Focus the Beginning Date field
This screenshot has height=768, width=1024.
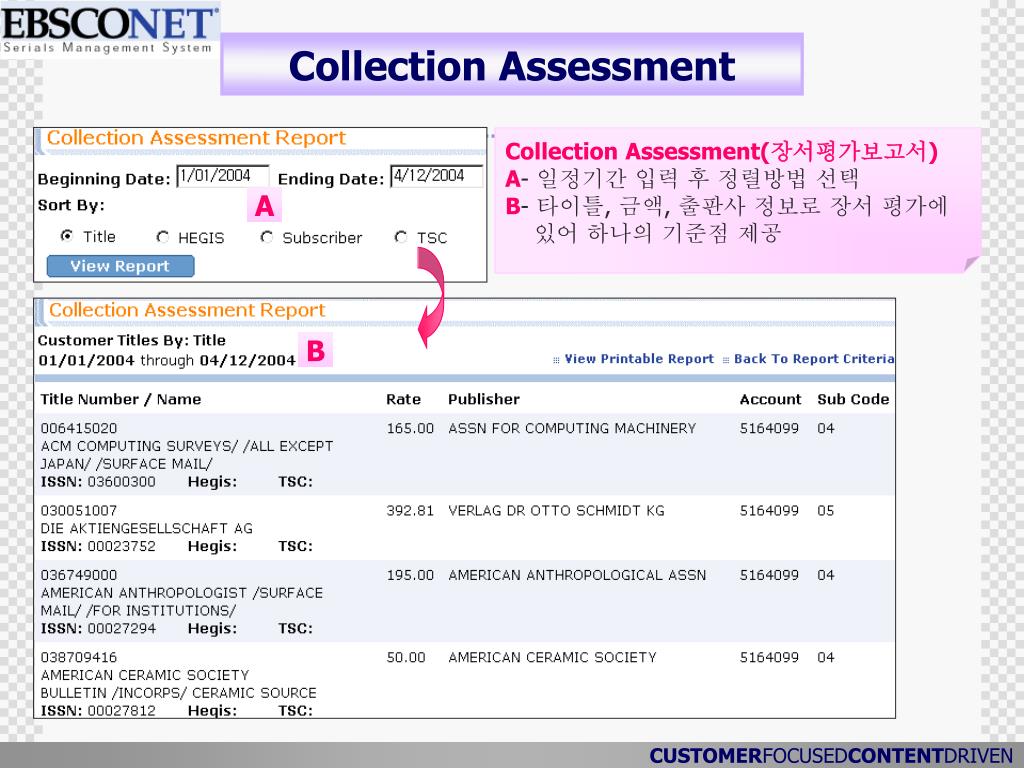coord(223,176)
